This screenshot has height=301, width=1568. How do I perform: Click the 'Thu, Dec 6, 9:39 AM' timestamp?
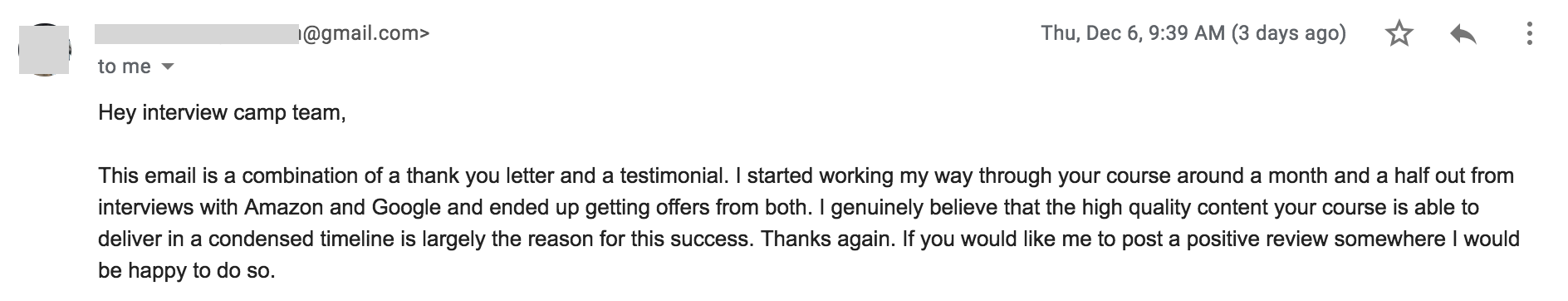(1133, 33)
